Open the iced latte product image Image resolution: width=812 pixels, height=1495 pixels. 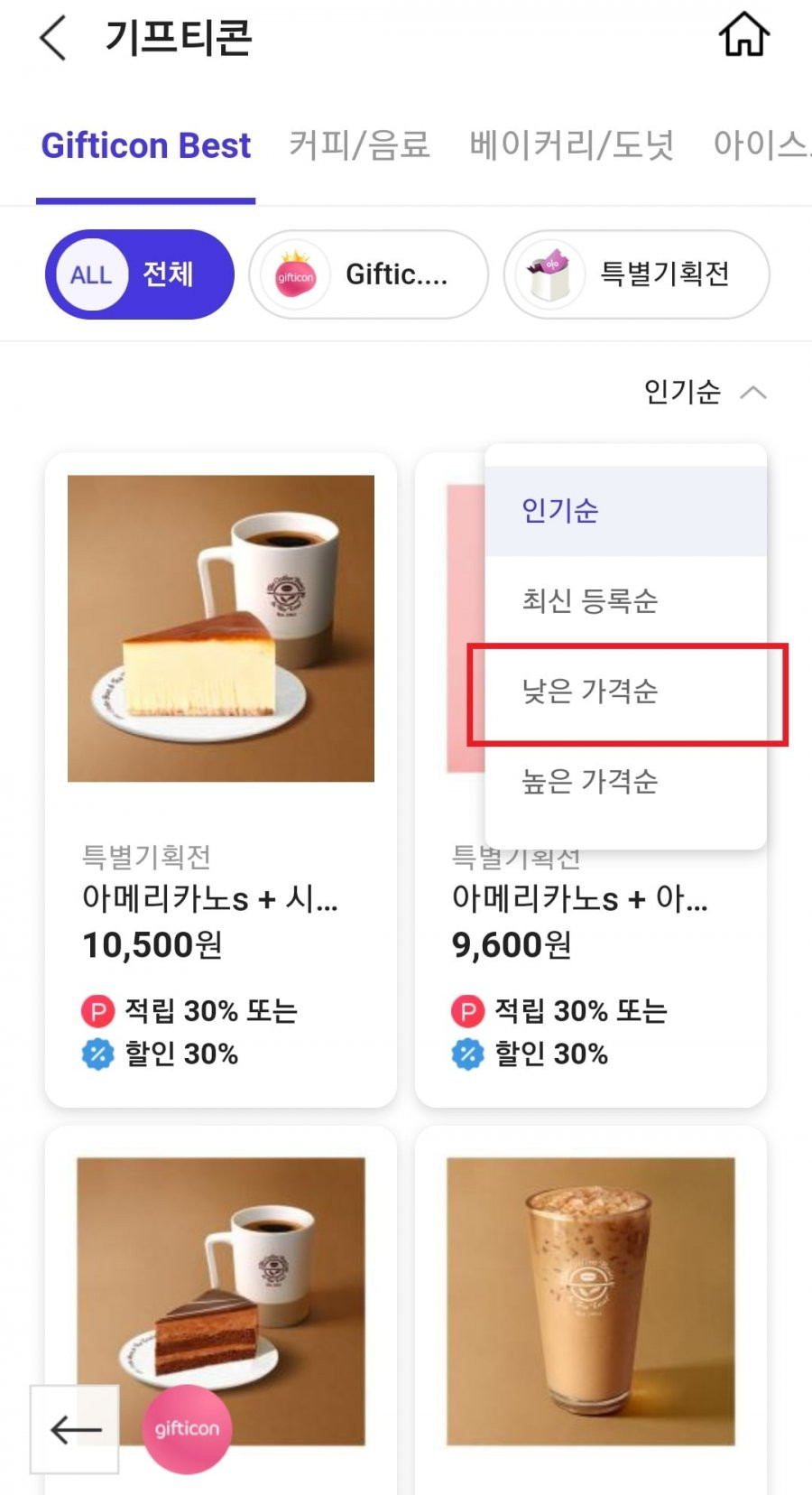(x=591, y=1302)
